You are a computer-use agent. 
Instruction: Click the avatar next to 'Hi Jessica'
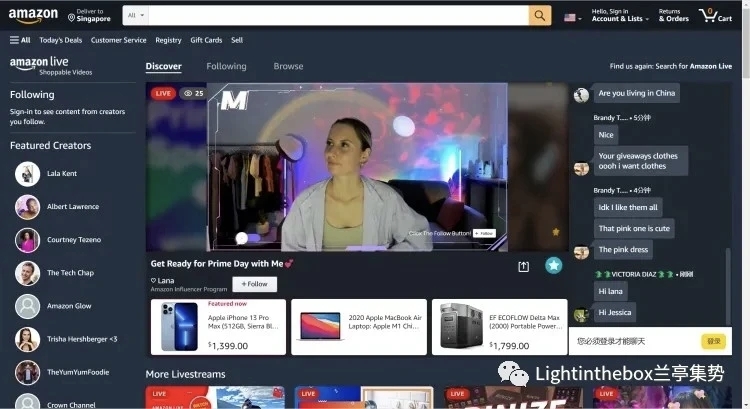pos(581,315)
